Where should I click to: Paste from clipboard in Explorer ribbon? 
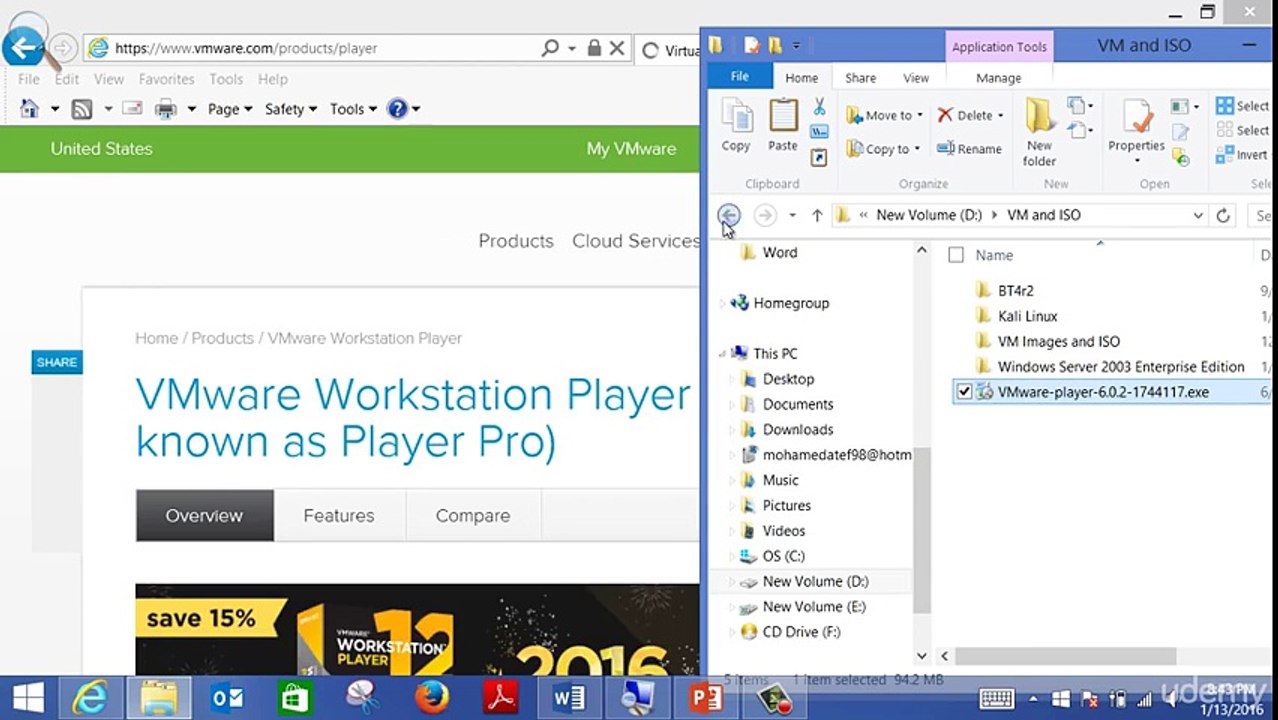pos(783,125)
